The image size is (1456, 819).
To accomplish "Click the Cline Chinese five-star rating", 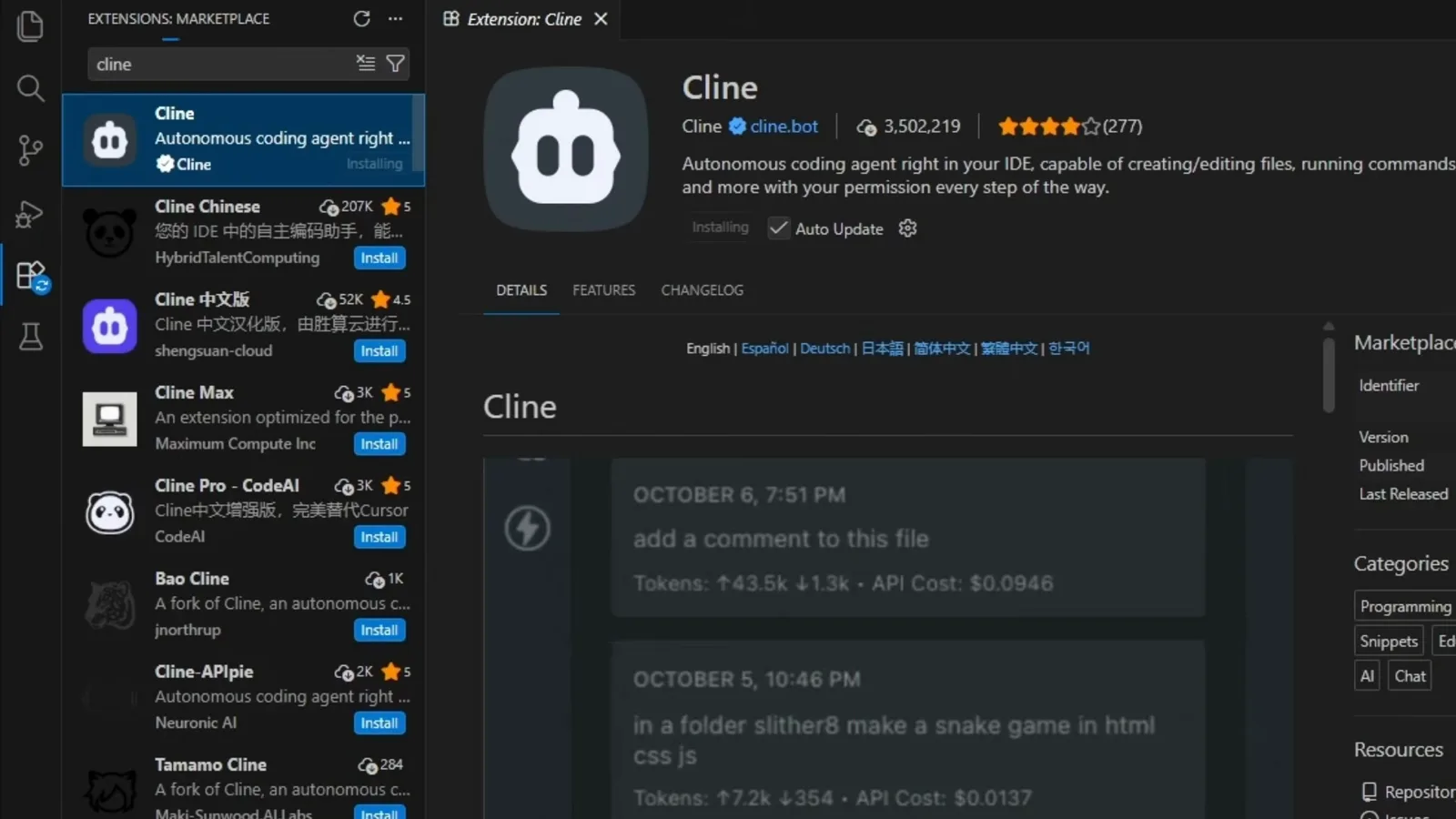I will (396, 207).
